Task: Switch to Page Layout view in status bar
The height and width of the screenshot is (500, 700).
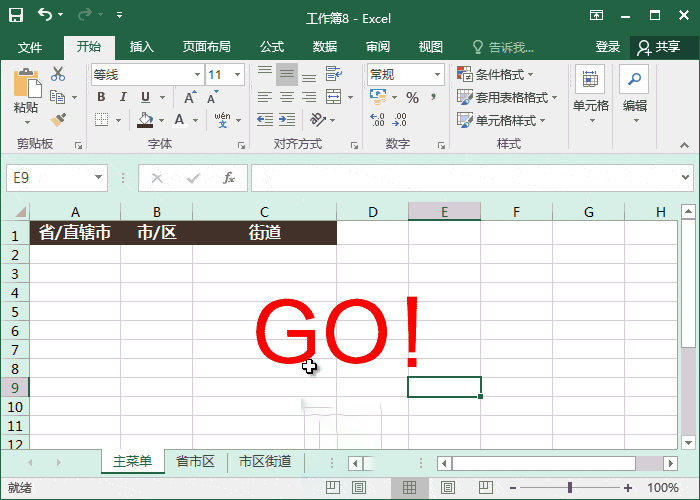Action: [448, 488]
